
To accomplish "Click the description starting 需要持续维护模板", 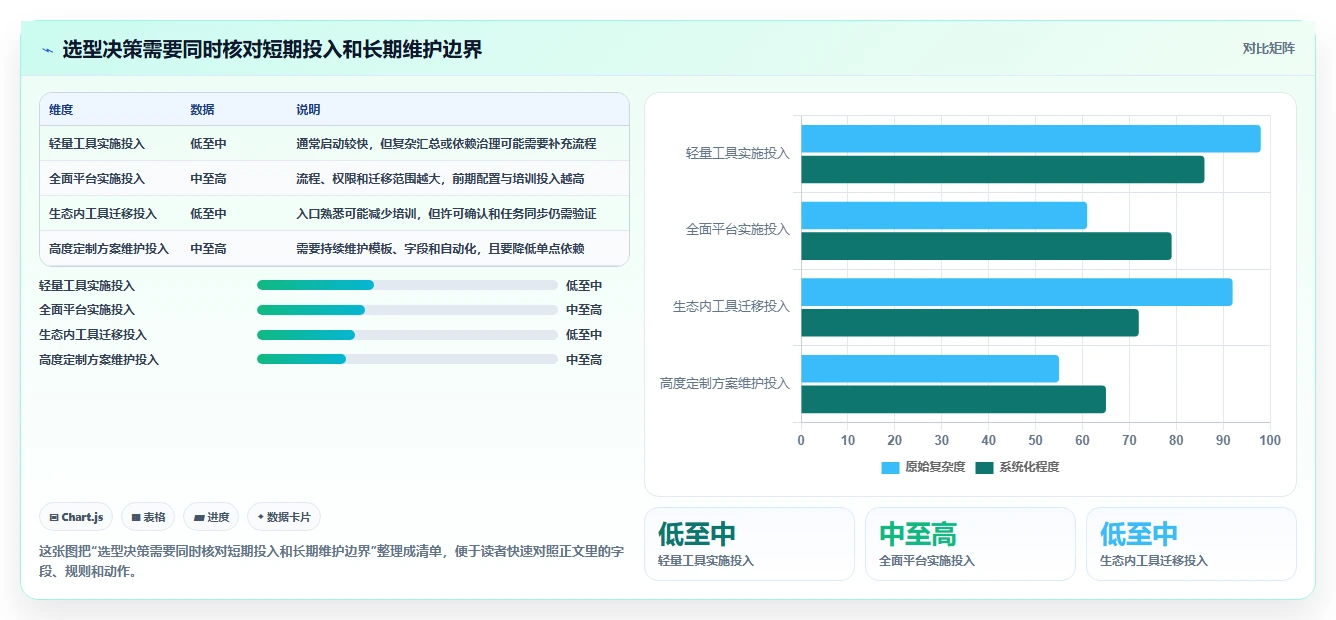I will (x=440, y=249).
